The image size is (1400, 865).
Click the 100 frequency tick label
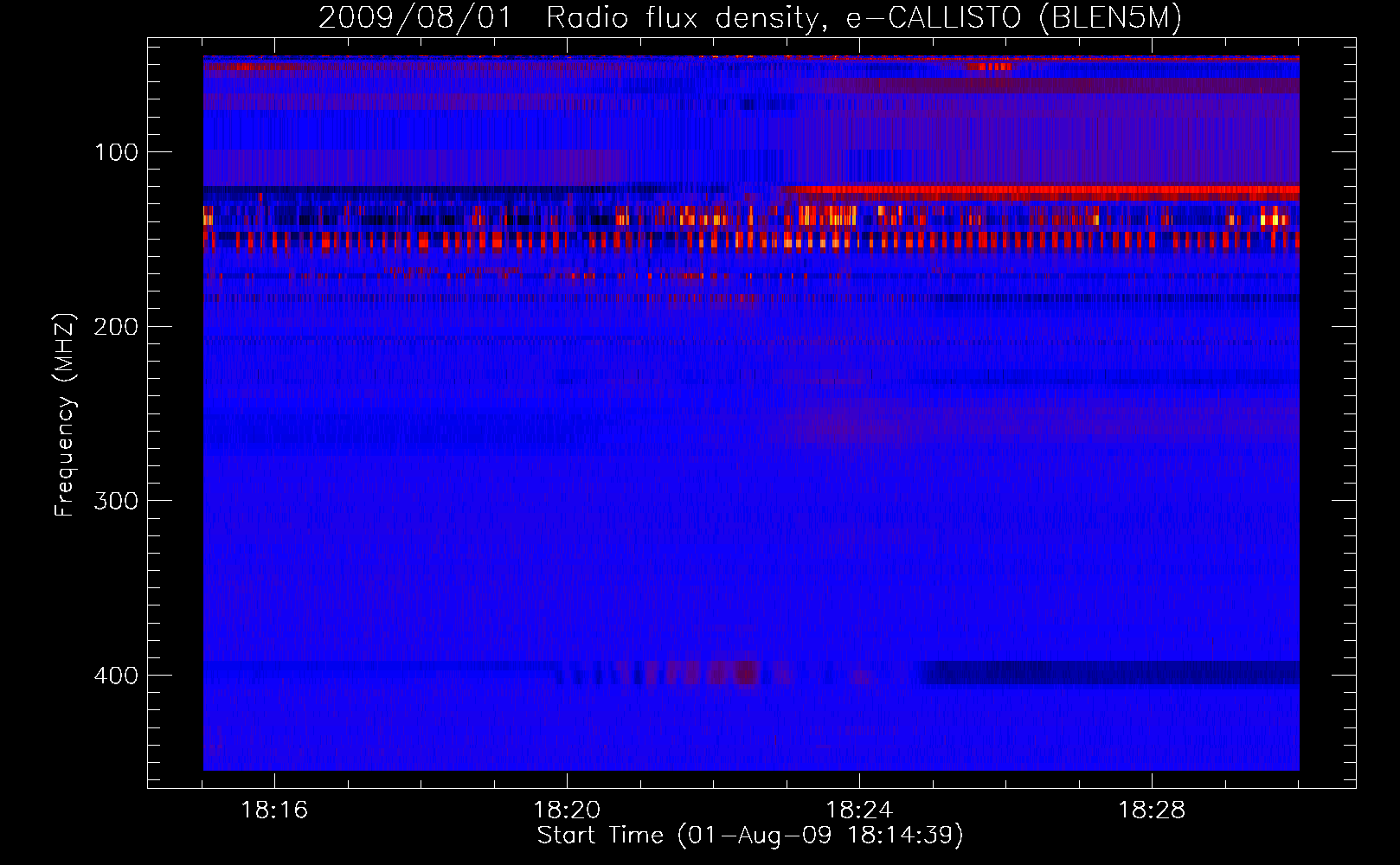(116, 153)
